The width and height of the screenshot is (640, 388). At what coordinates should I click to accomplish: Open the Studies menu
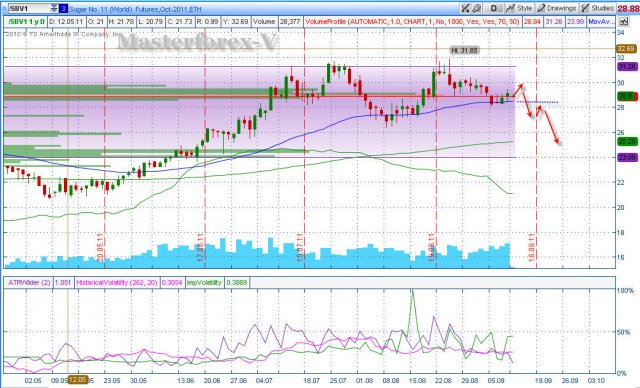pyautogui.click(x=597, y=8)
